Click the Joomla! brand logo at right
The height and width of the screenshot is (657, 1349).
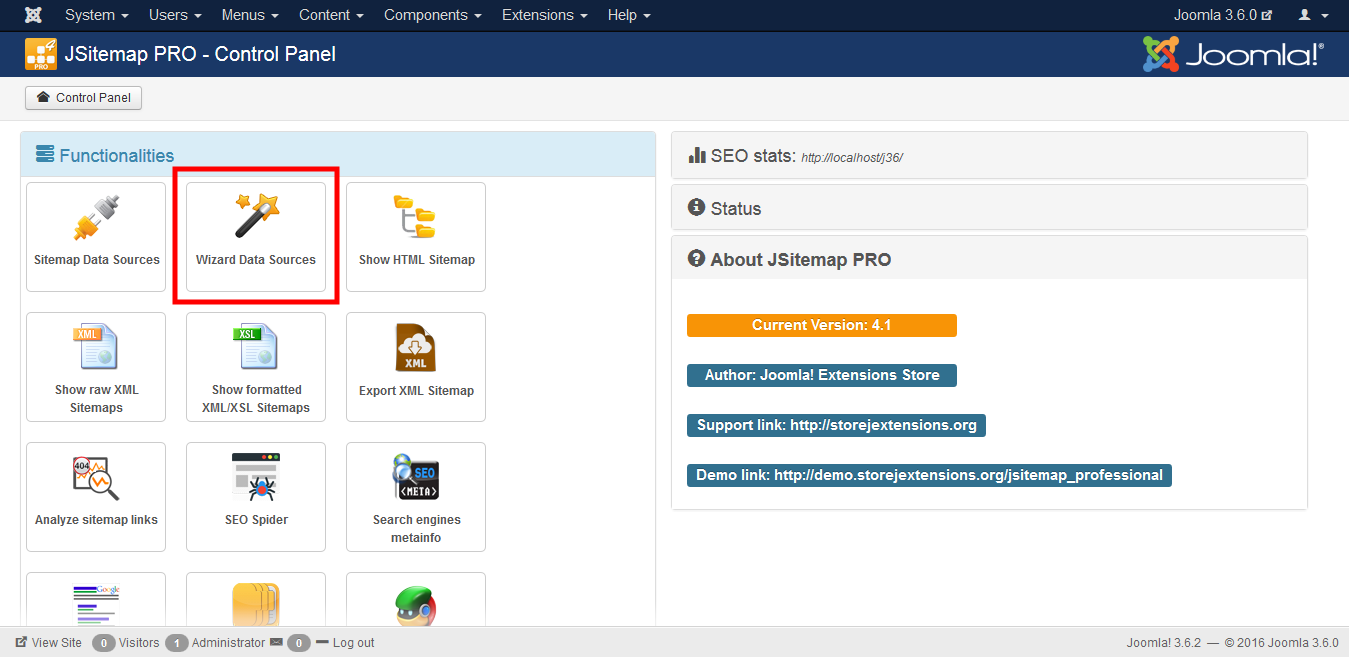[x=1233, y=54]
